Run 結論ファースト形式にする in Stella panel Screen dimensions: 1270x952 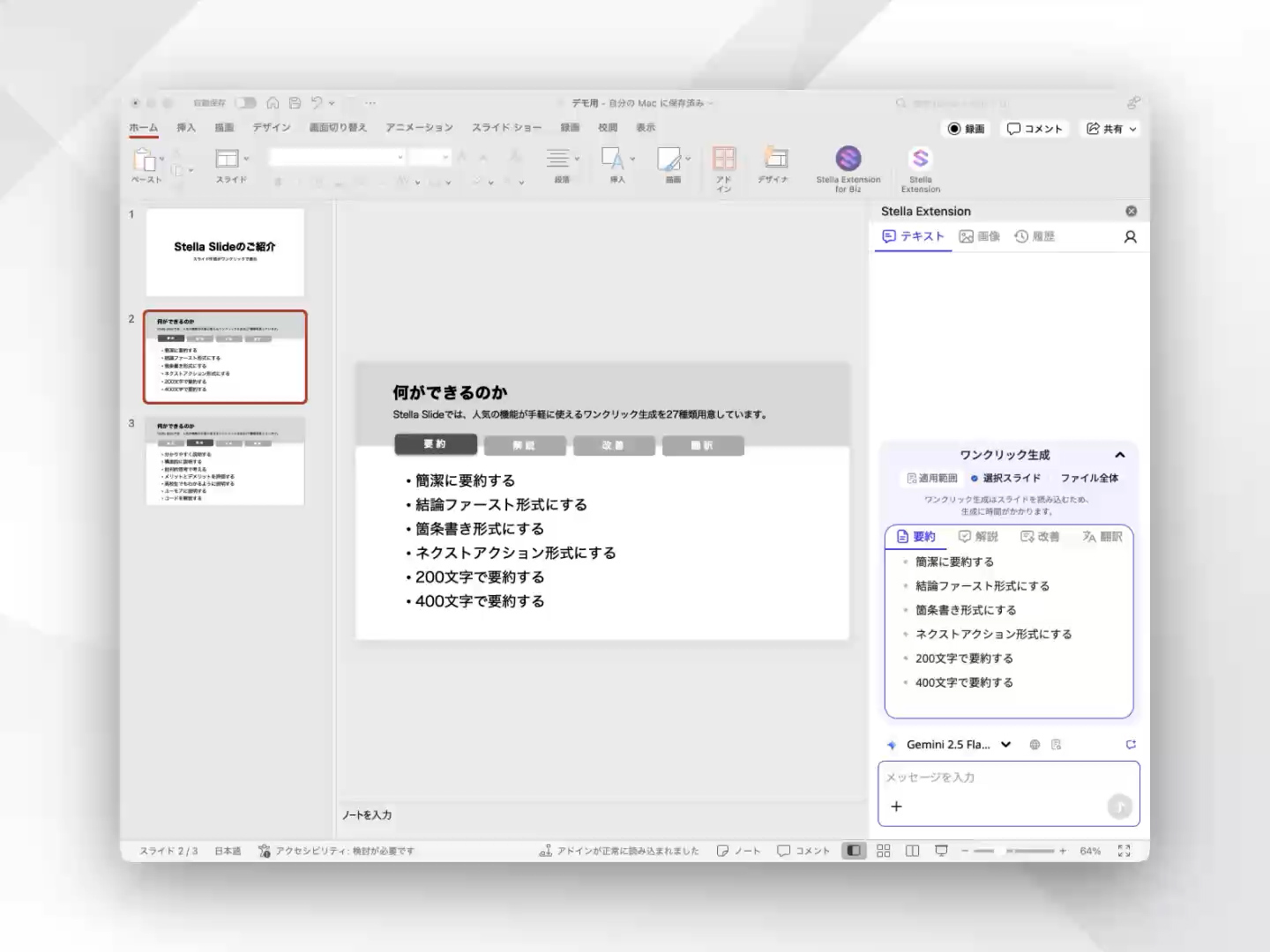pyautogui.click(x=982, y=586)
